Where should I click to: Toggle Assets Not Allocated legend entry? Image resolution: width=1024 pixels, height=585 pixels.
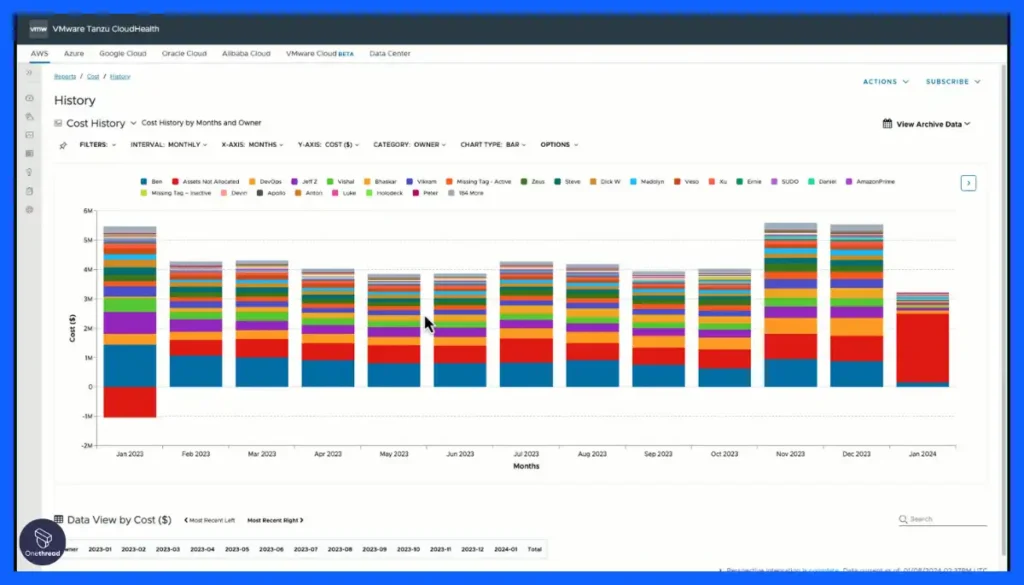click(206, 182)
